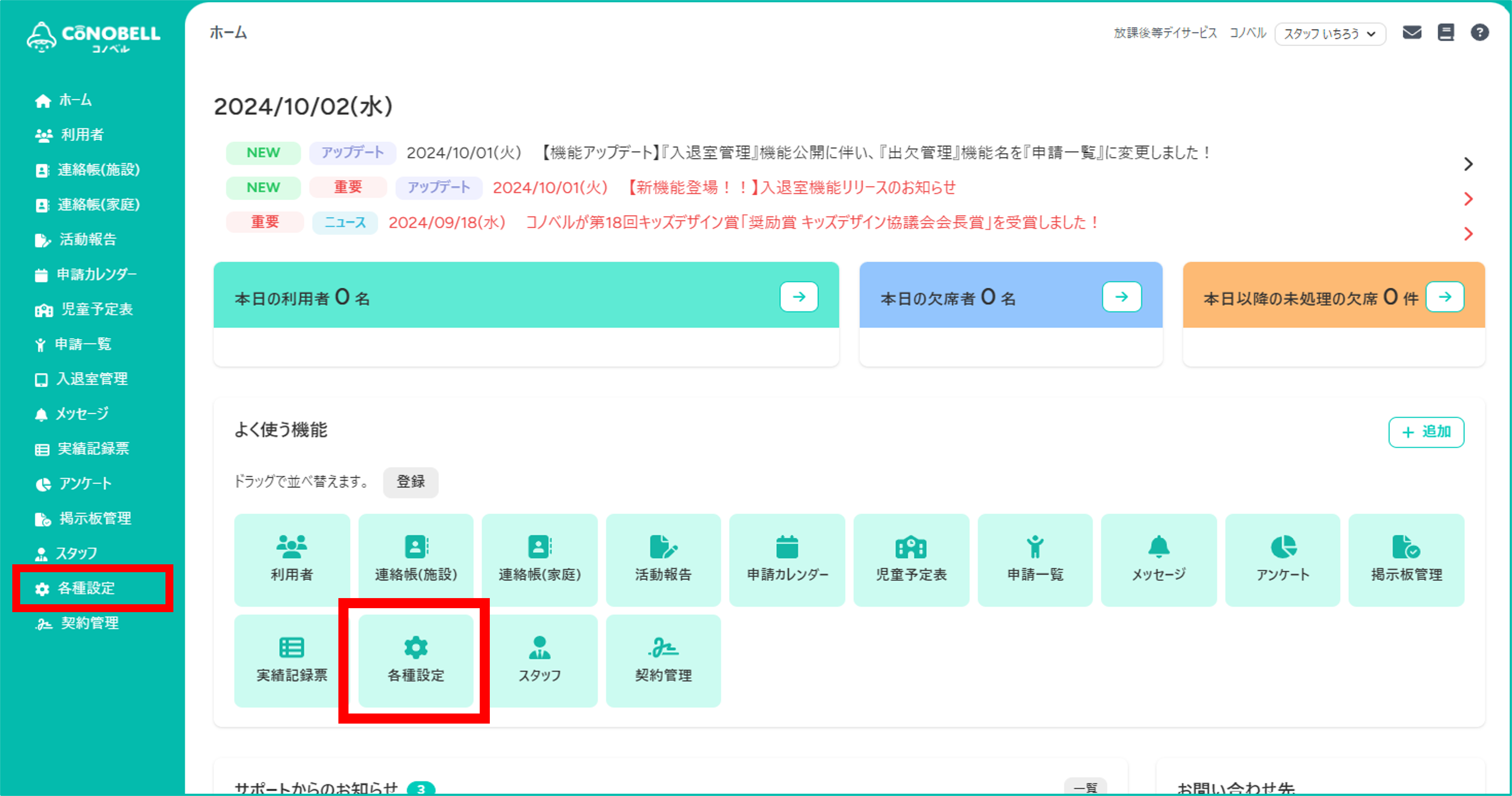The width and height of the screenshot is (1512, 796).
Task: Open the 活動報告 feature tile
Action: point(663,560)
